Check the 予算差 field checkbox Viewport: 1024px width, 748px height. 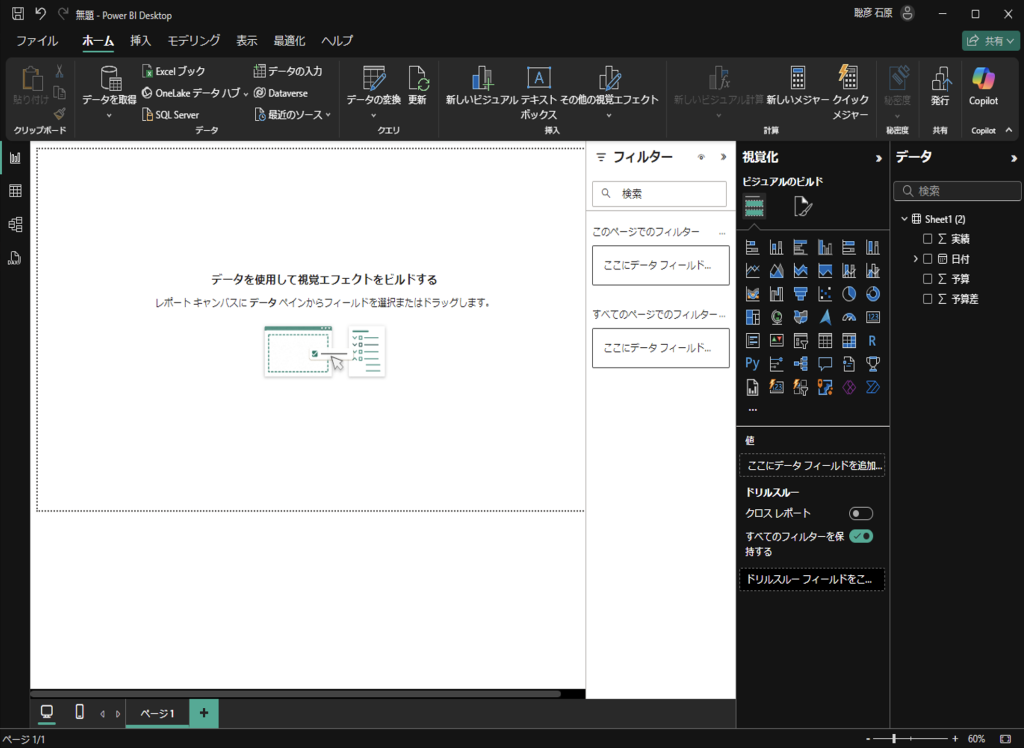click(x=928, y=299)
